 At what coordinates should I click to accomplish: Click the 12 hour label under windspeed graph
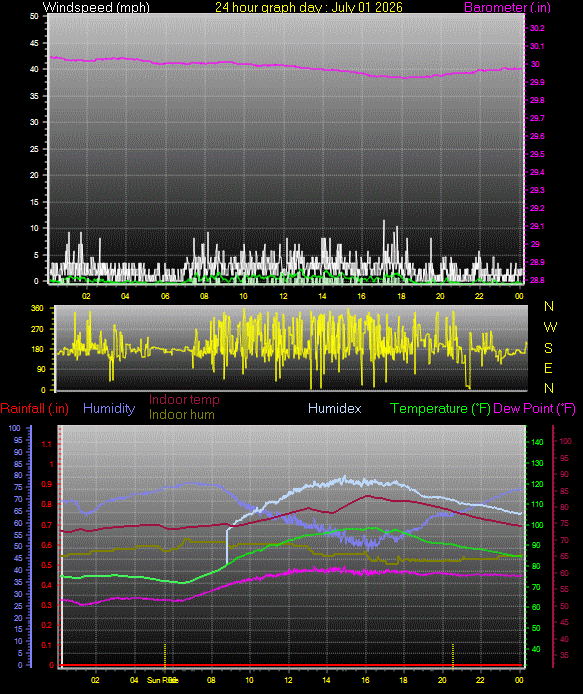point(283,296)
